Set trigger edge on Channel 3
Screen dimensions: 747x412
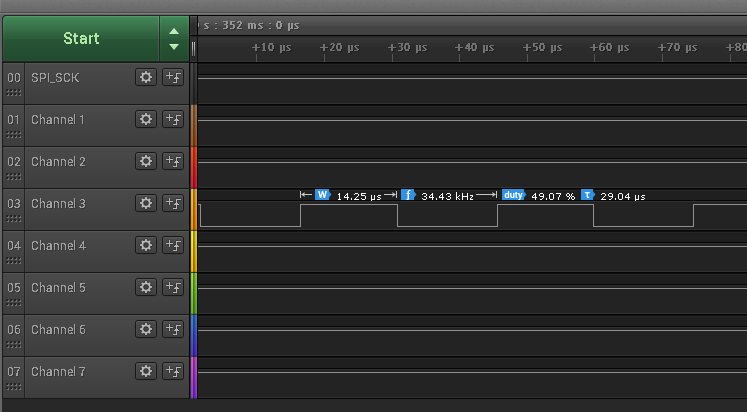(x=173, y=203)
